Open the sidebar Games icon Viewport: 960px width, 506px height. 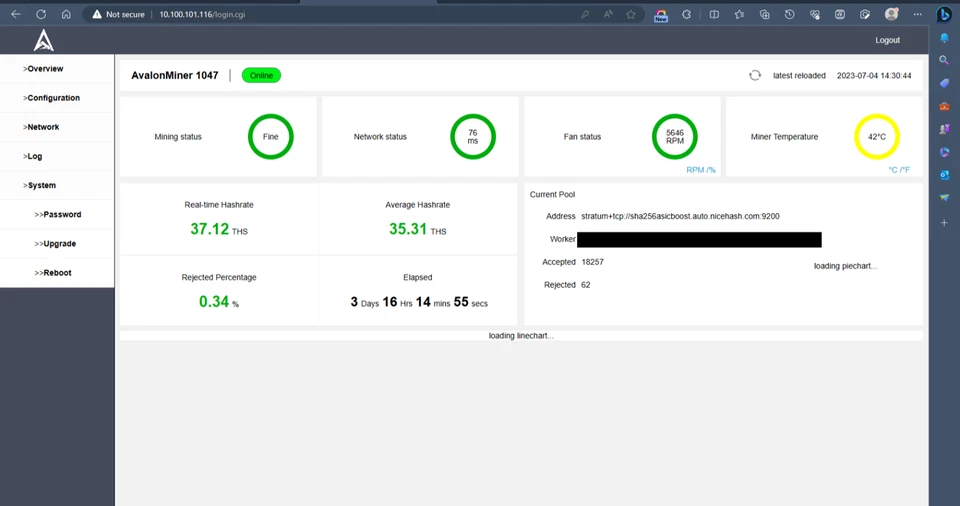[944, 129]
